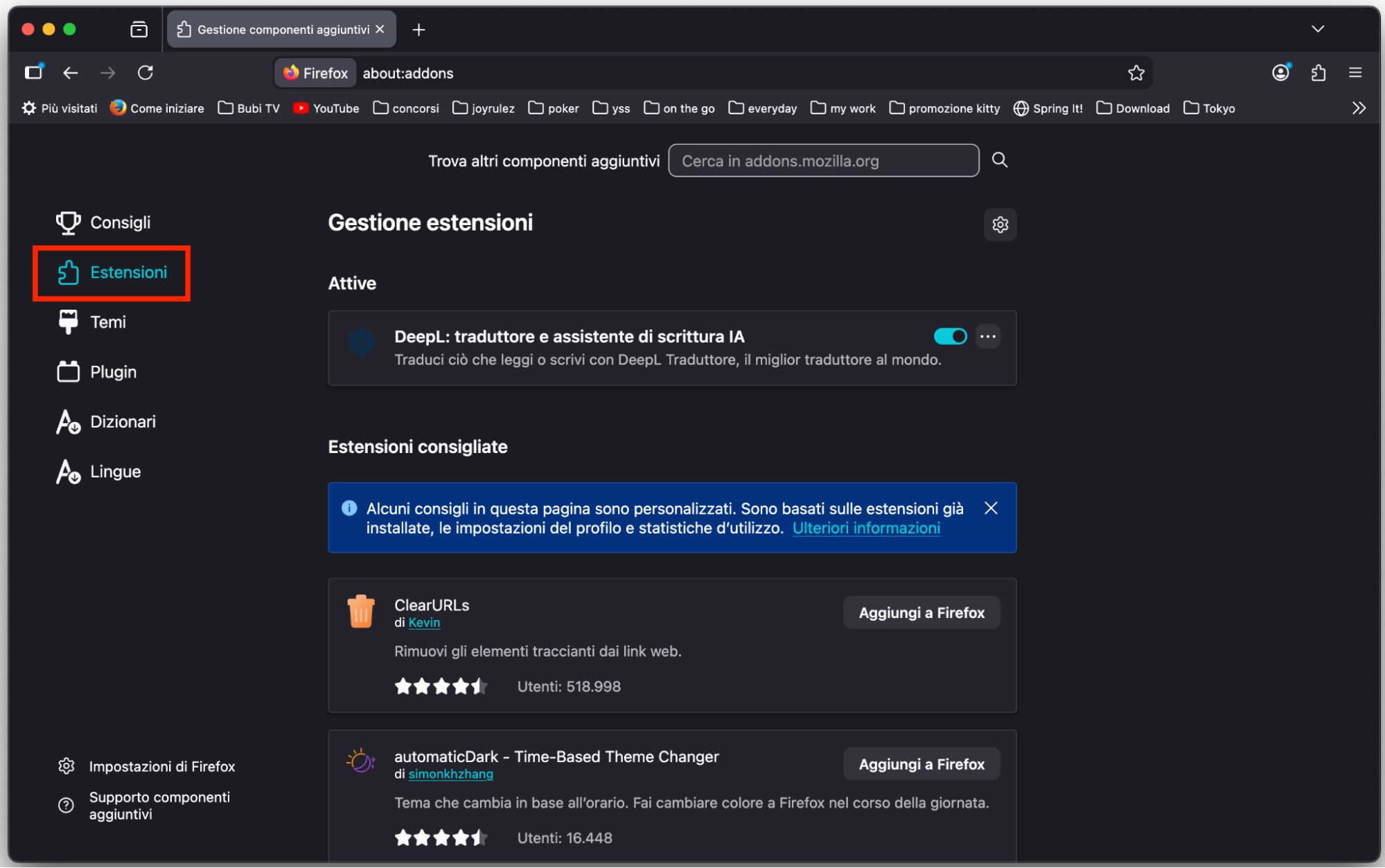Screen dimensions: 1385x868
Task: Open tools for all extensions via gear icon
Action: click(1000, 224)
